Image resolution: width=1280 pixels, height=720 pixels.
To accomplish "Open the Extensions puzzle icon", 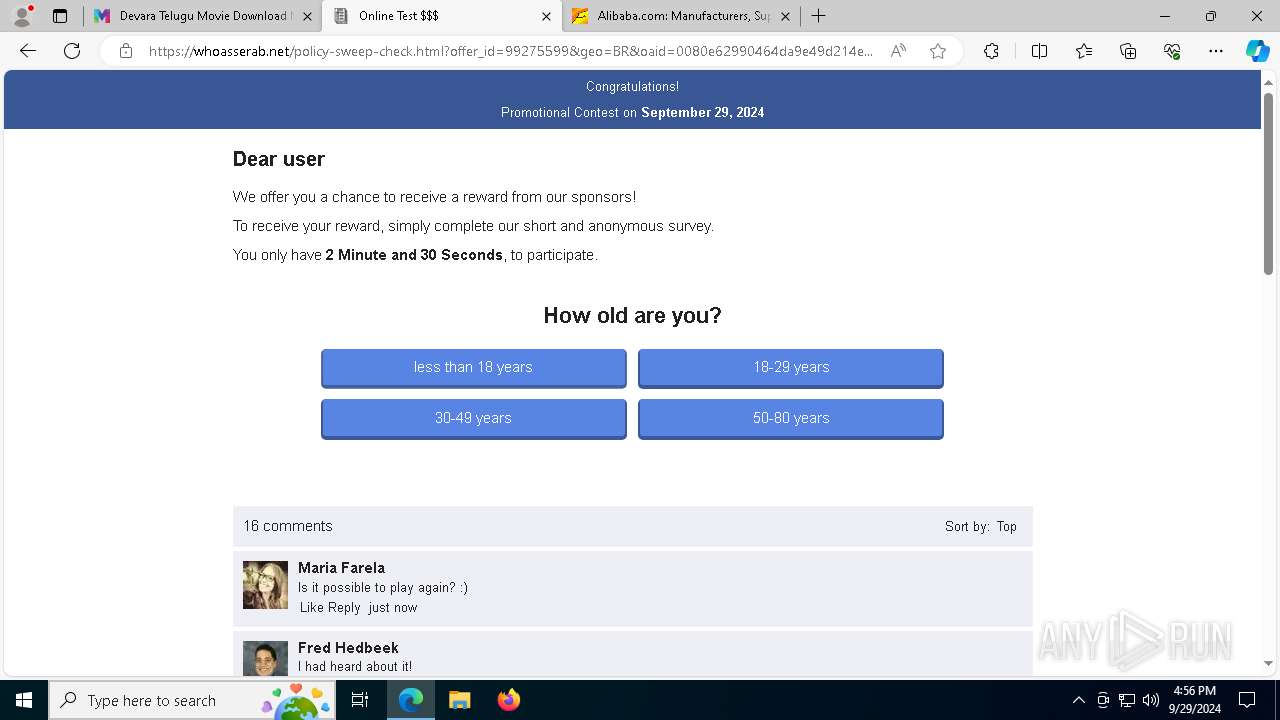I will click(x=991, y=51).
